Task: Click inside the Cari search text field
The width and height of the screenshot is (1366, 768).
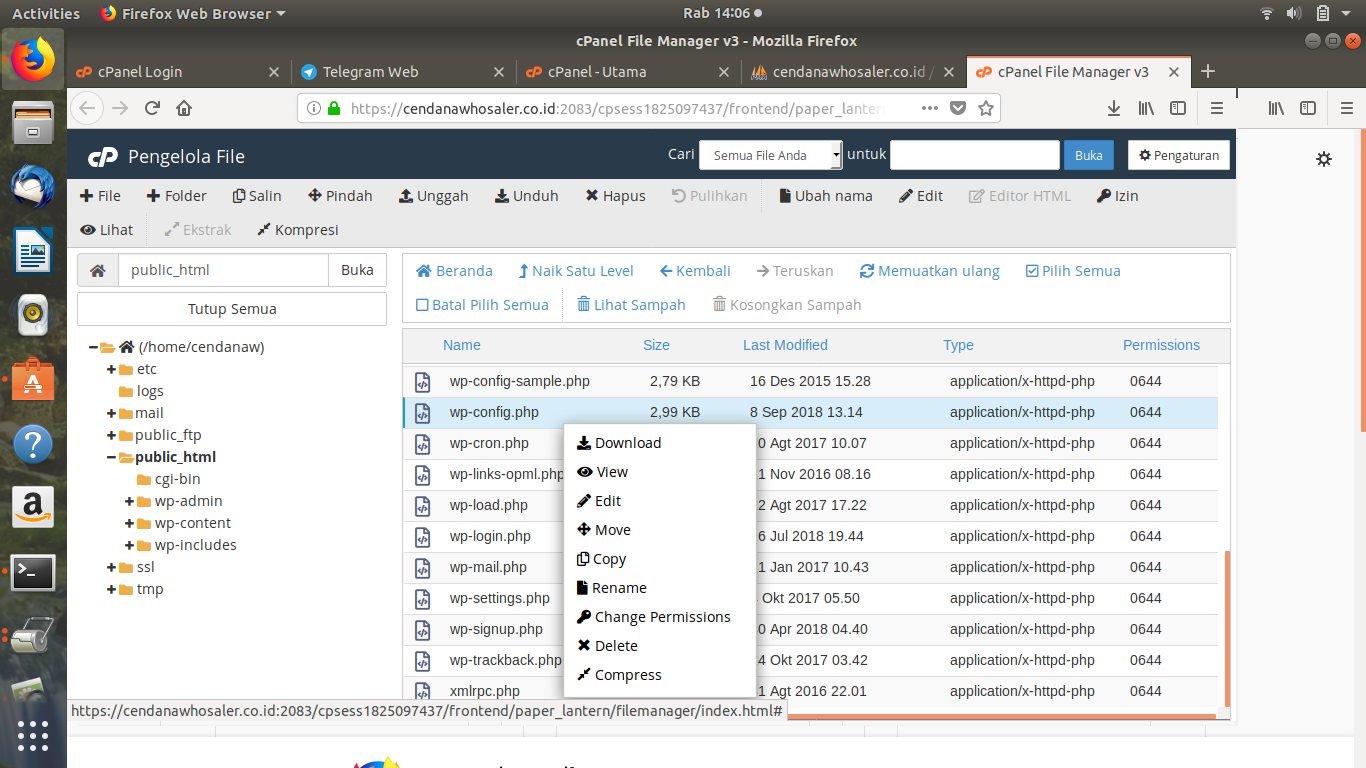Action: pyautogui.click(x=975, y=155)
